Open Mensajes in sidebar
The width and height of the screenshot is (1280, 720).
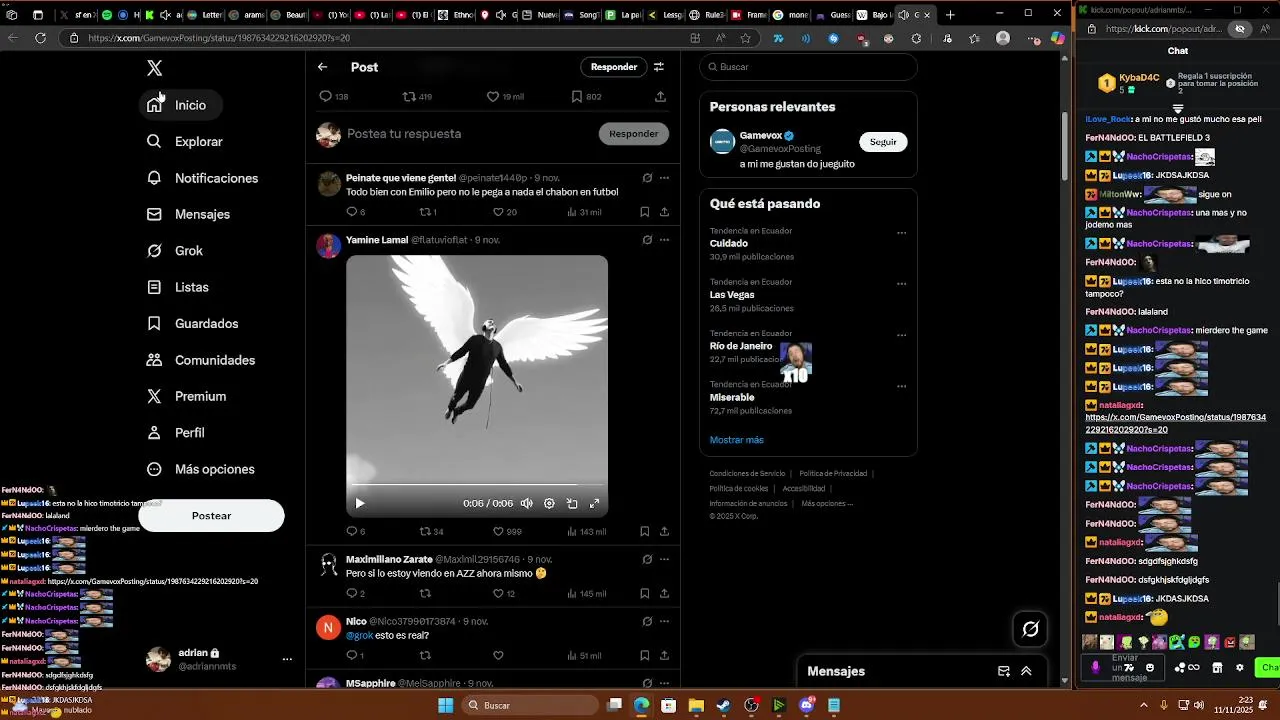189,215
